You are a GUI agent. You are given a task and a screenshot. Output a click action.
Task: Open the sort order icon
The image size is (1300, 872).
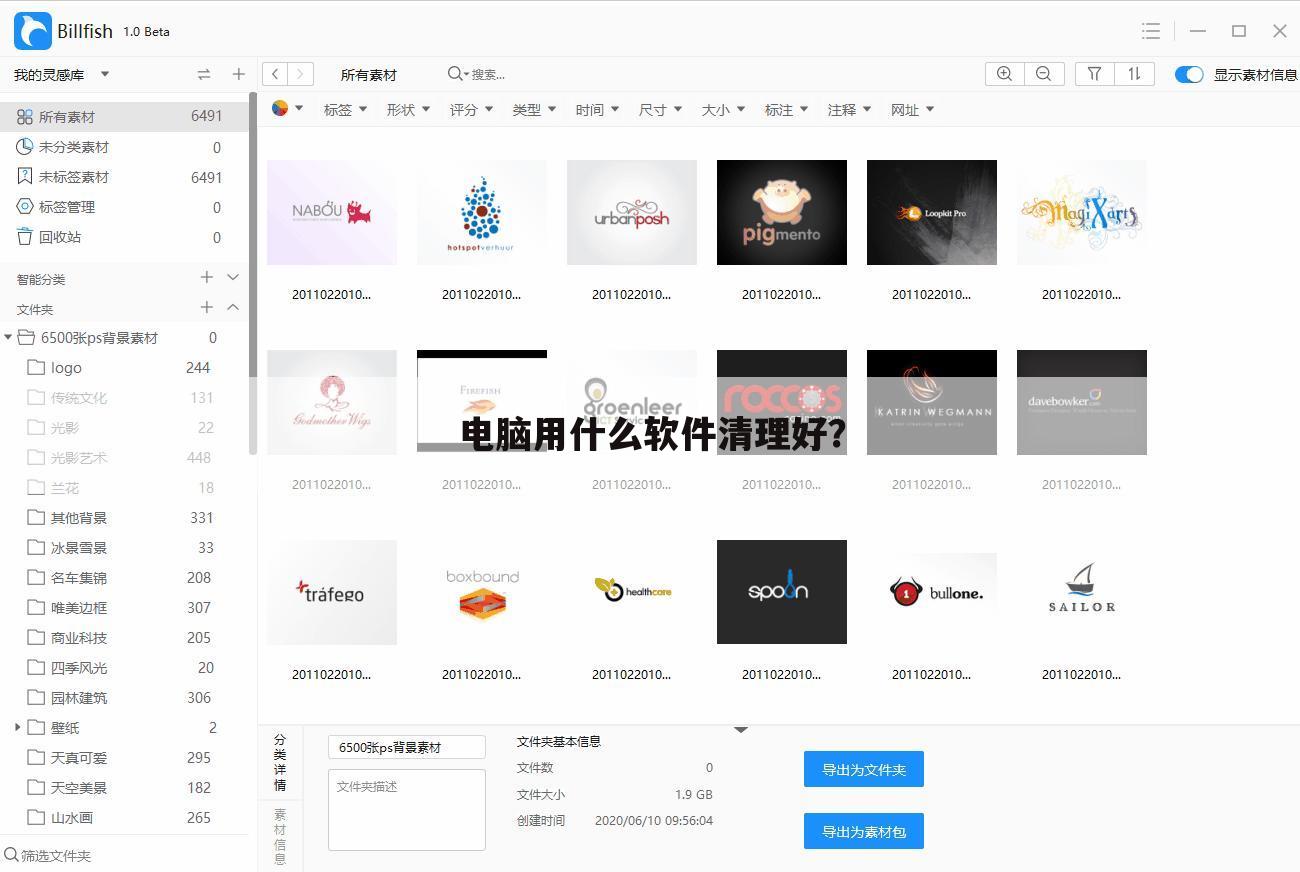1134,74
